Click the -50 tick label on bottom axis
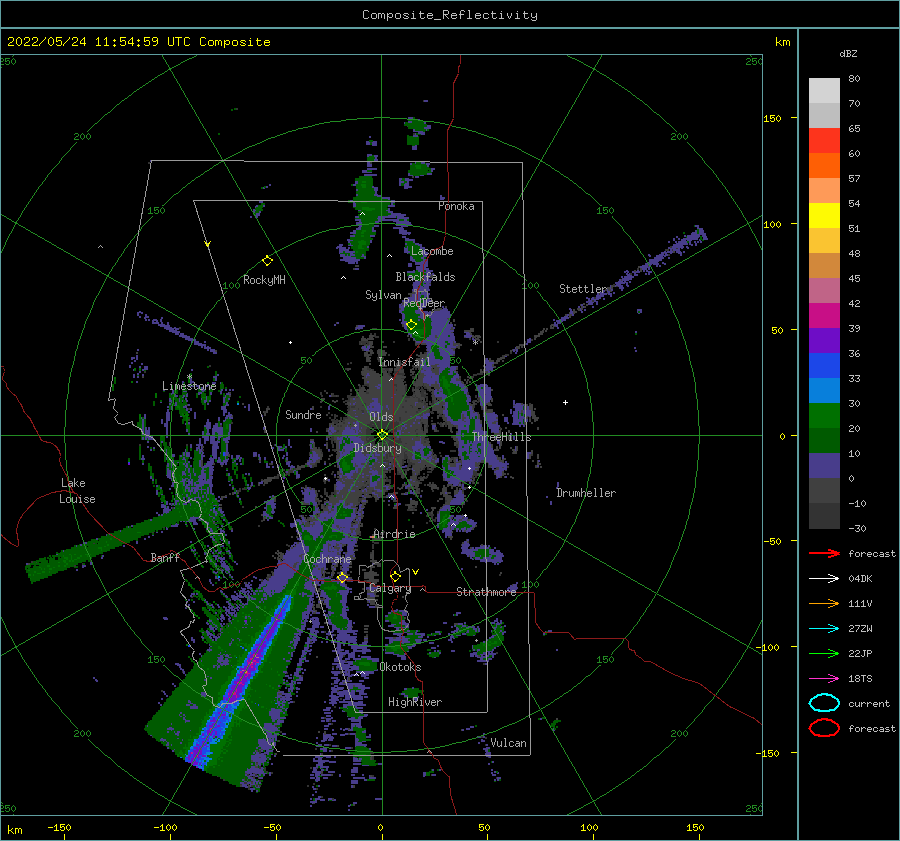The image size is (900, 841). pos(271,827)
